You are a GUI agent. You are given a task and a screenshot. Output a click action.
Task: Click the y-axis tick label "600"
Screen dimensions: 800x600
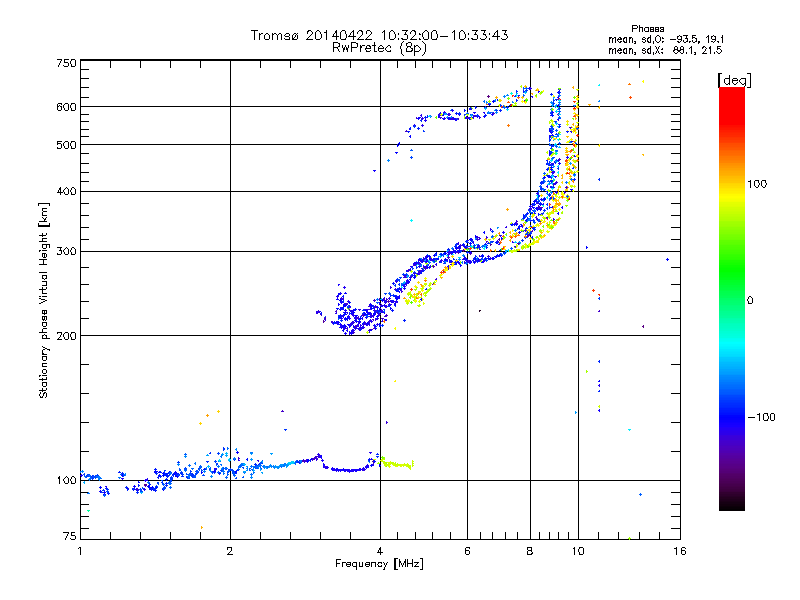coord(66,107)
